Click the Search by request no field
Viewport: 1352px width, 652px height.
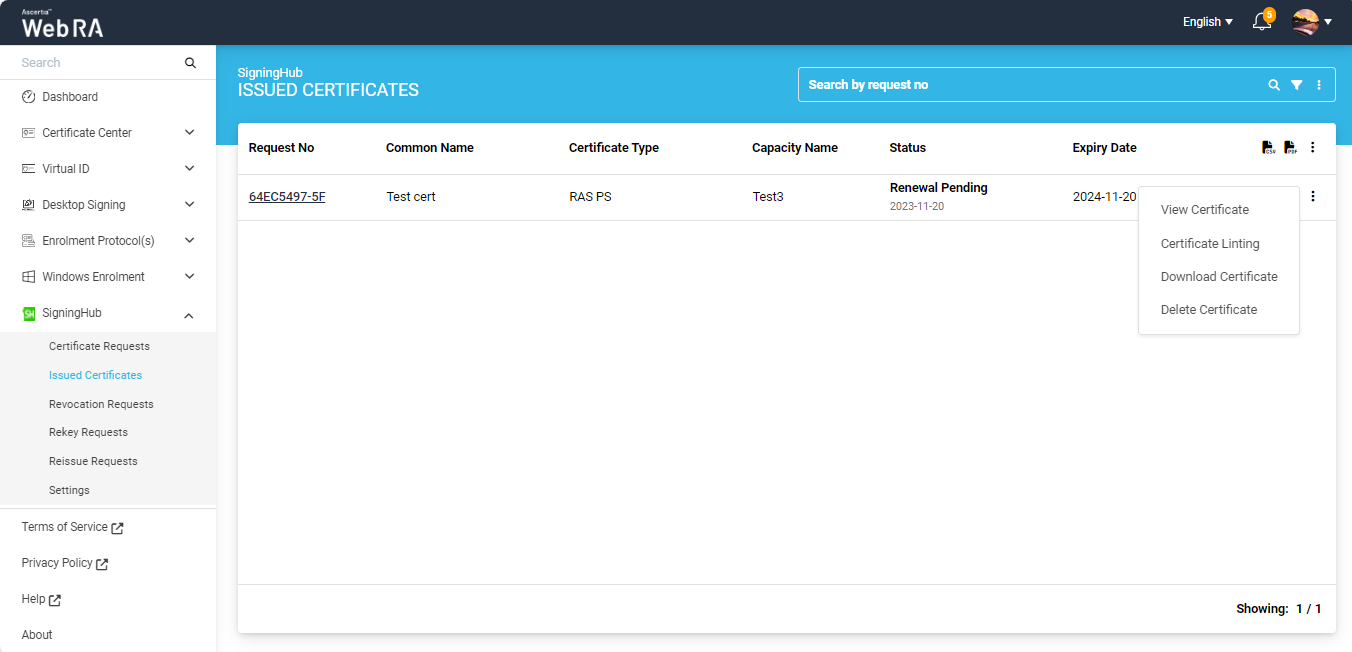pos(1030,85)
